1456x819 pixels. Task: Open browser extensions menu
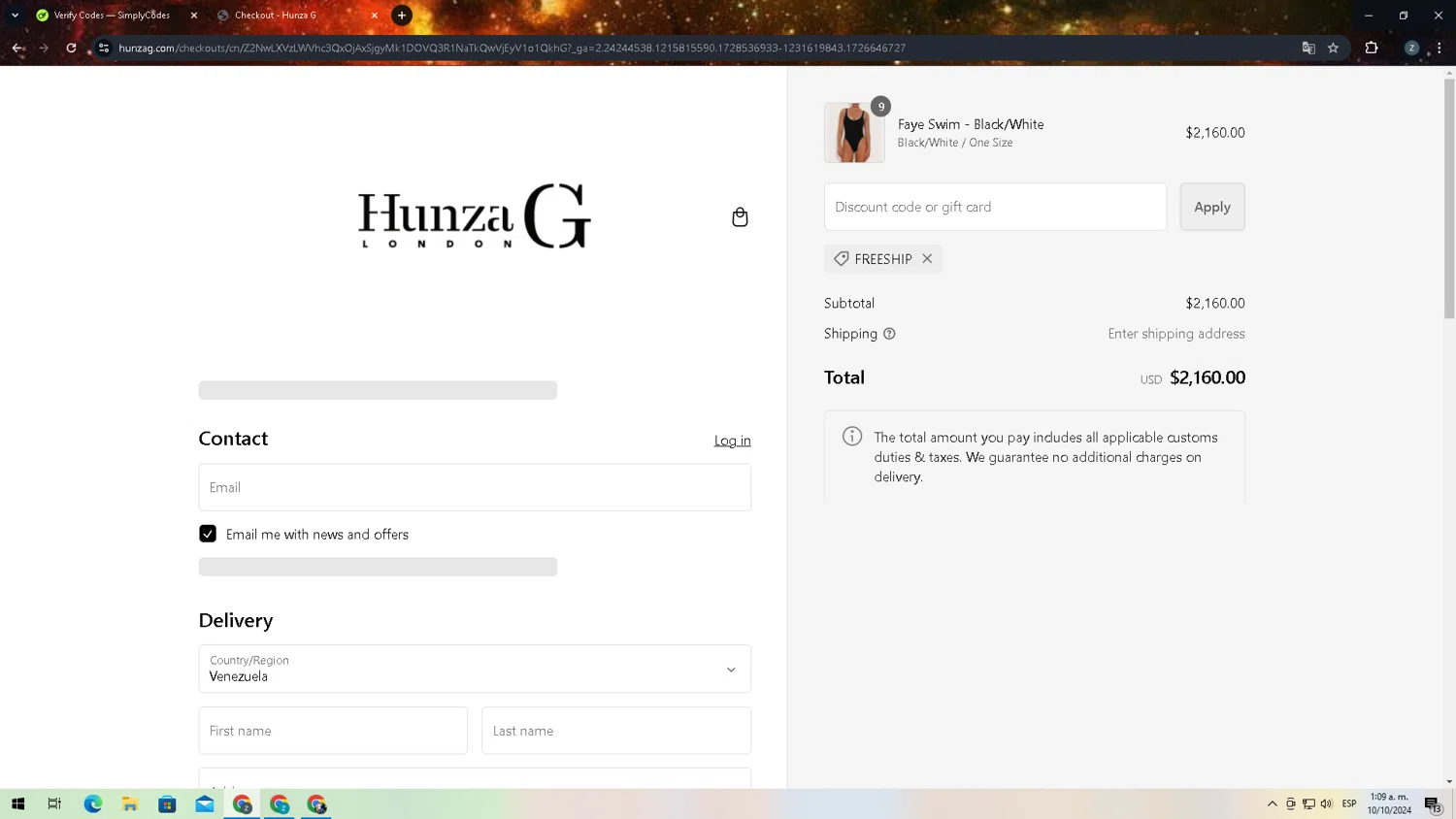[1372, 48]
